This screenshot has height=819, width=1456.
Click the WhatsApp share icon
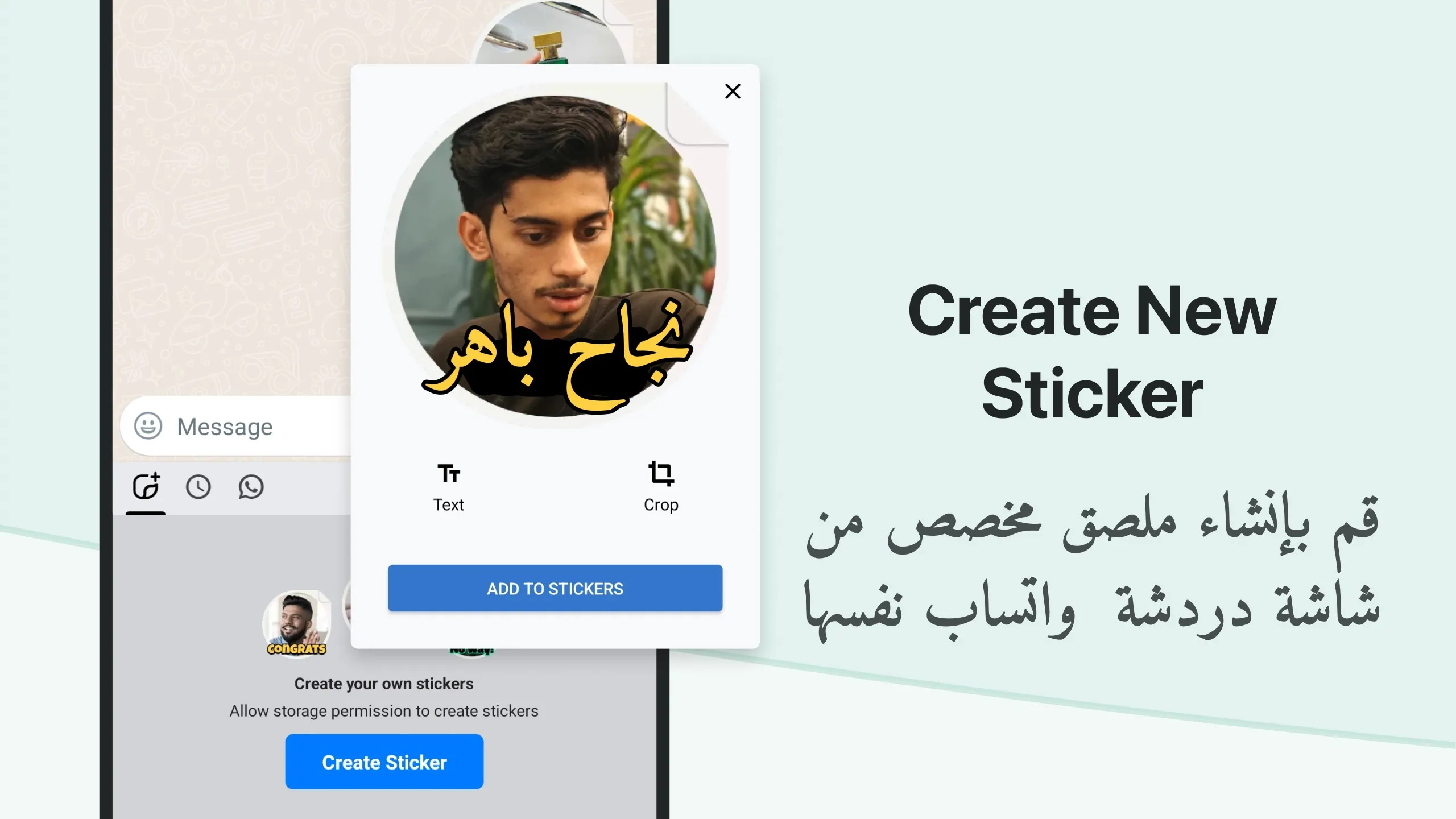[x=251, y=487]
